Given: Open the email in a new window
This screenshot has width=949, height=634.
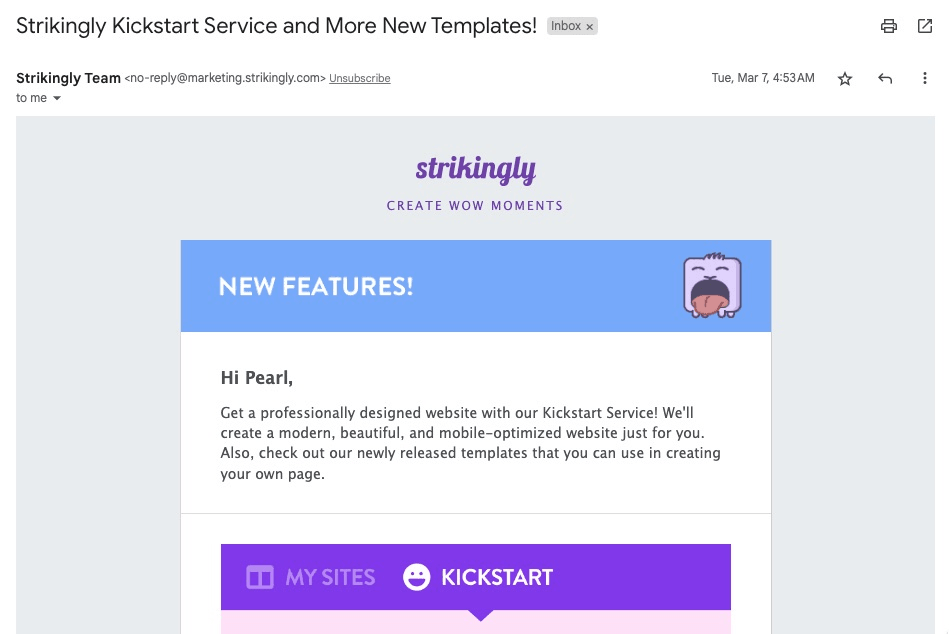Looking at the screenshot, I should 925,27.
